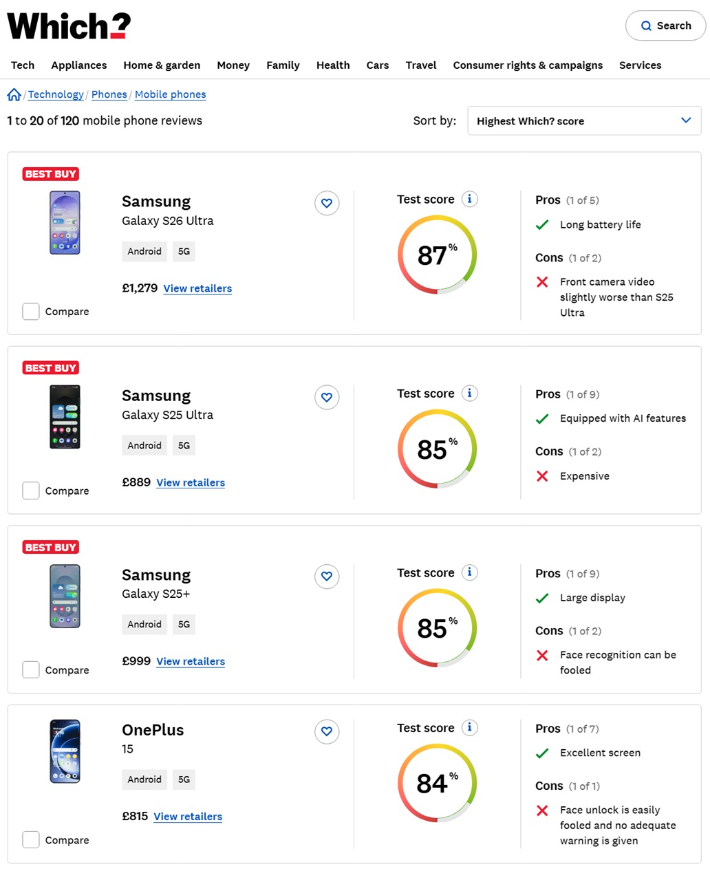Open the Home & garden menu
Image resolution: width=710 pixels, height=871 pixels.
click(161, 65)
